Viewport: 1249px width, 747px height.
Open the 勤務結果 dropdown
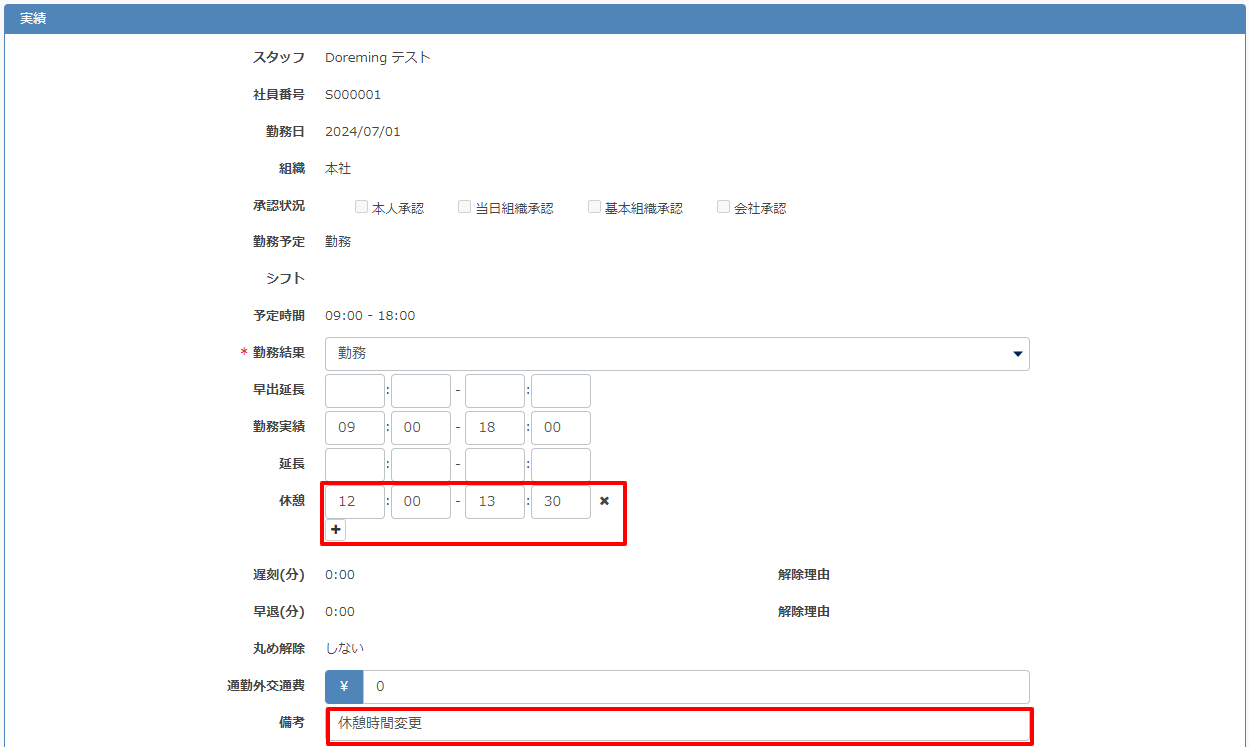point(676,354)
